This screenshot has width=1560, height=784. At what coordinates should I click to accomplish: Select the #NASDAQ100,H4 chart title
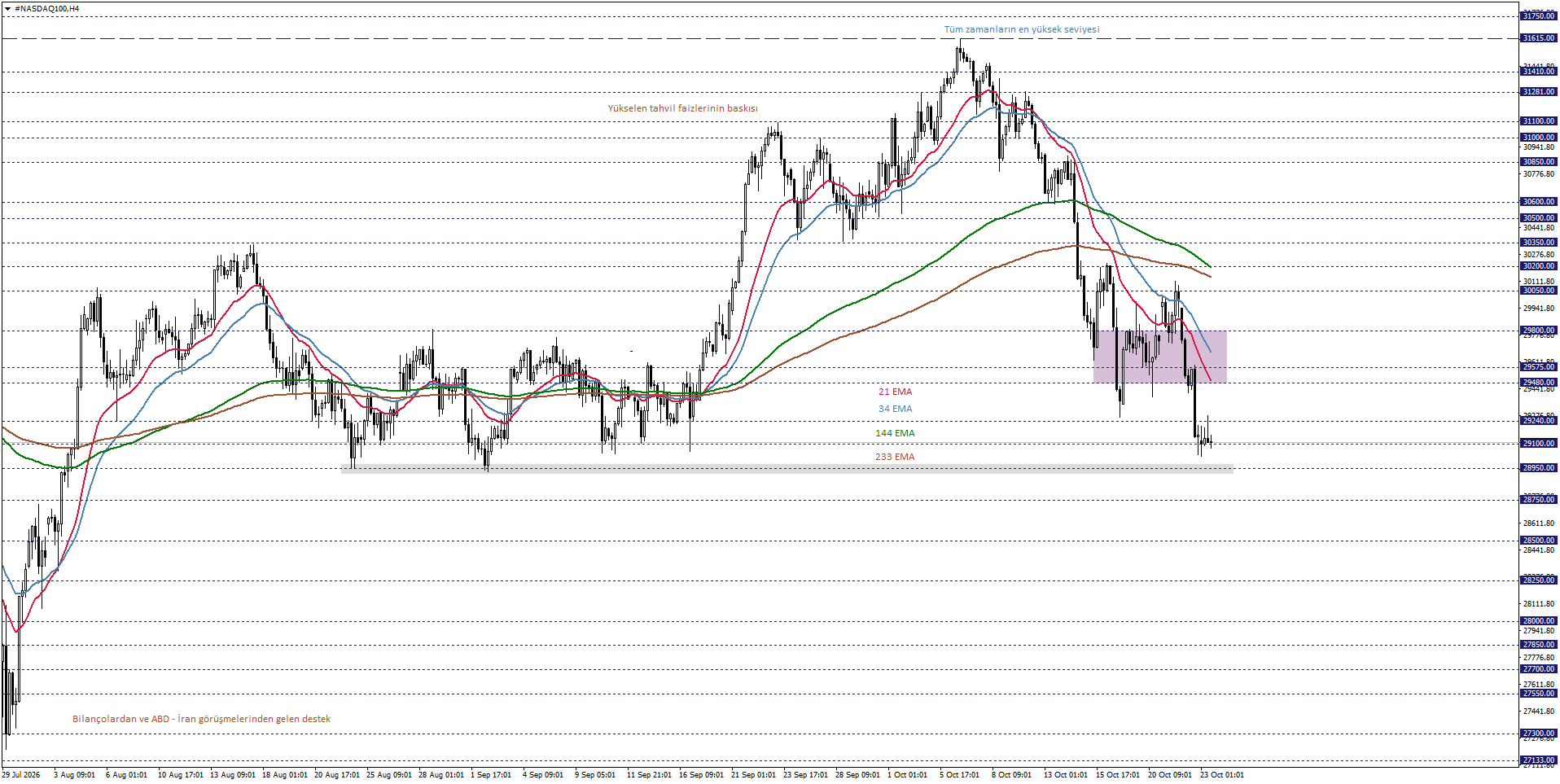(47, 9)
